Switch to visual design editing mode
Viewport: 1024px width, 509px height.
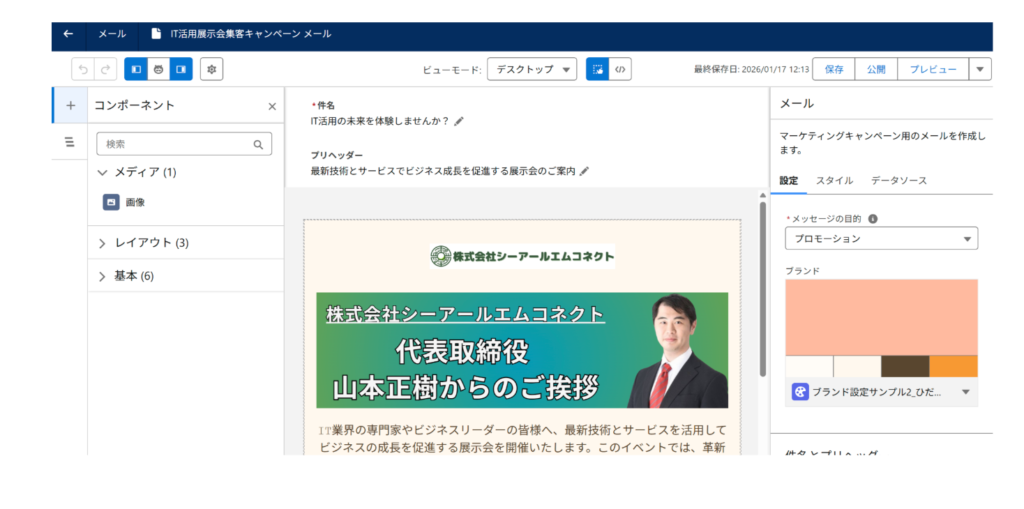pyautogui.click(x=597, y=69)
